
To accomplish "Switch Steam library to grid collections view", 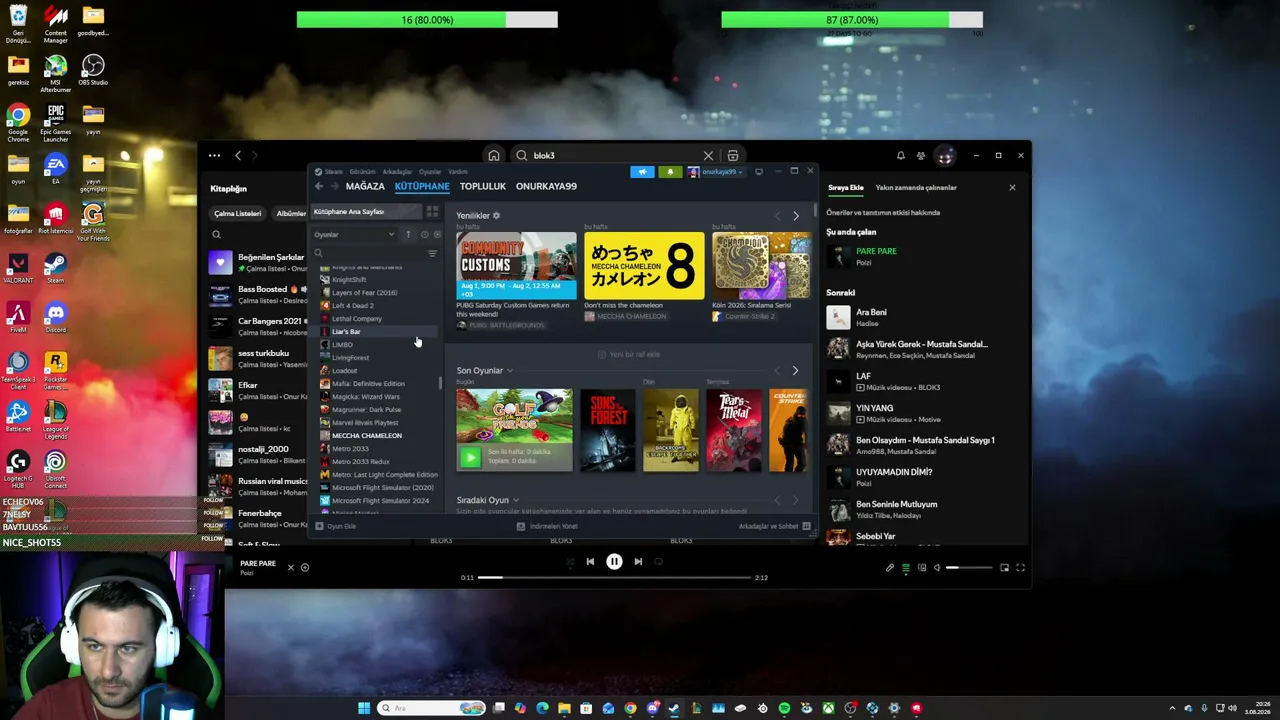I will click(x=432, y=212).
